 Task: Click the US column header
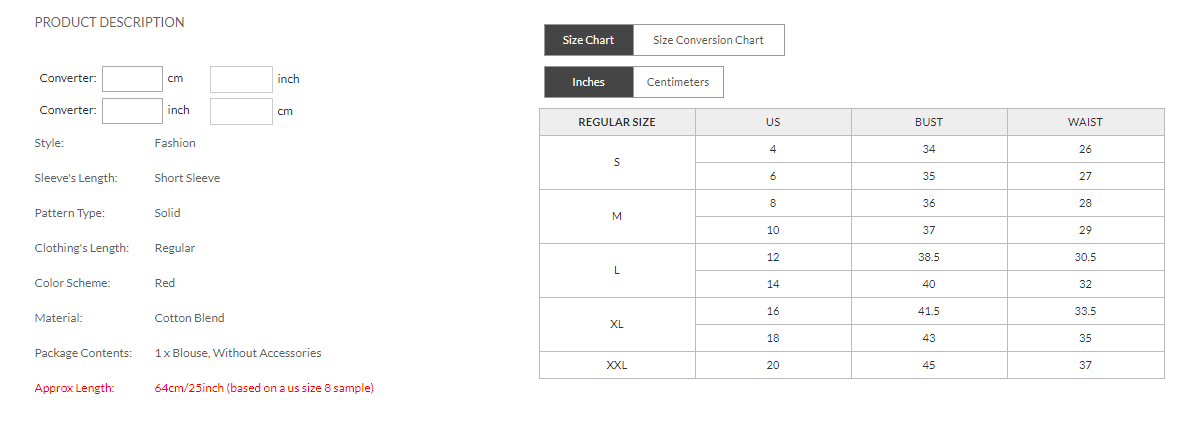773,122
